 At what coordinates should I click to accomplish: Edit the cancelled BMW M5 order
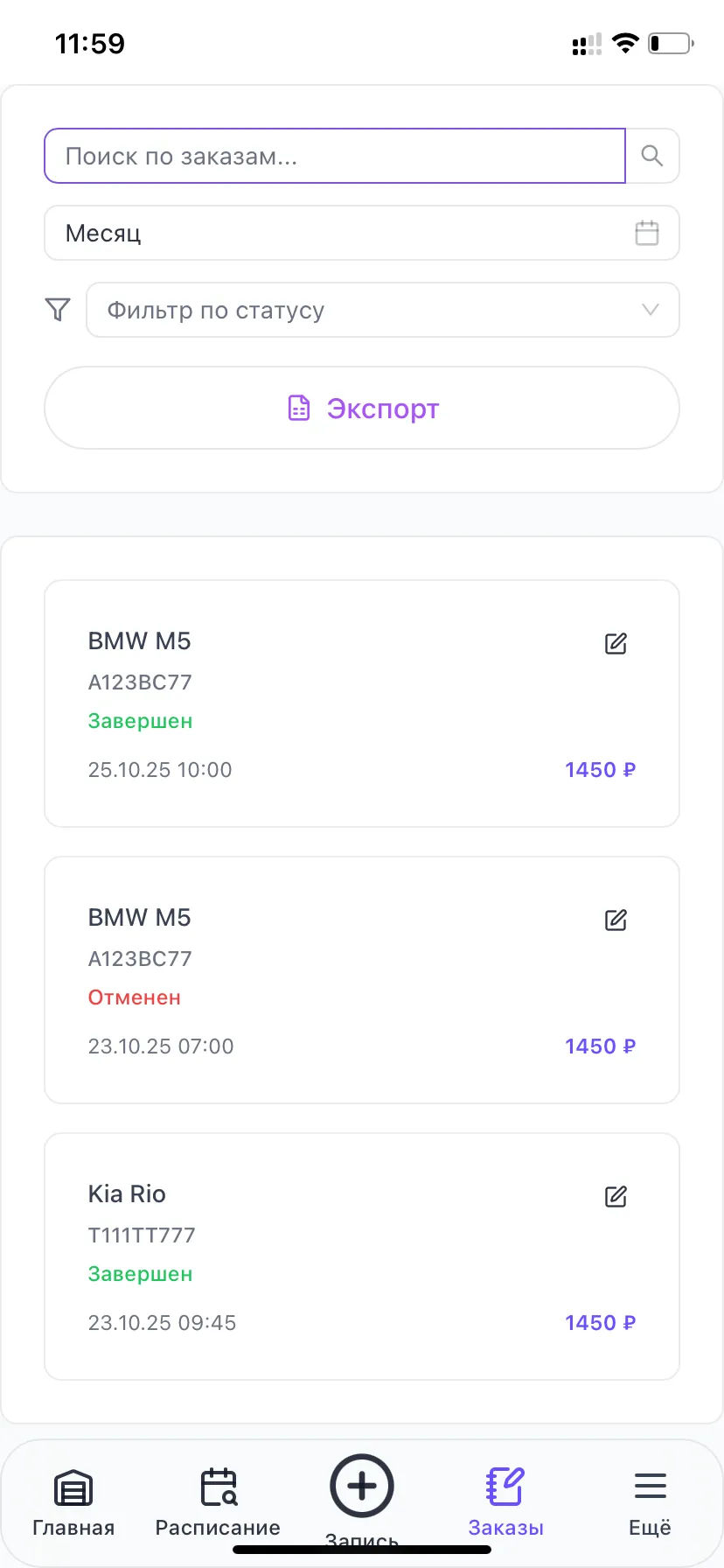[x=616, y=920]
